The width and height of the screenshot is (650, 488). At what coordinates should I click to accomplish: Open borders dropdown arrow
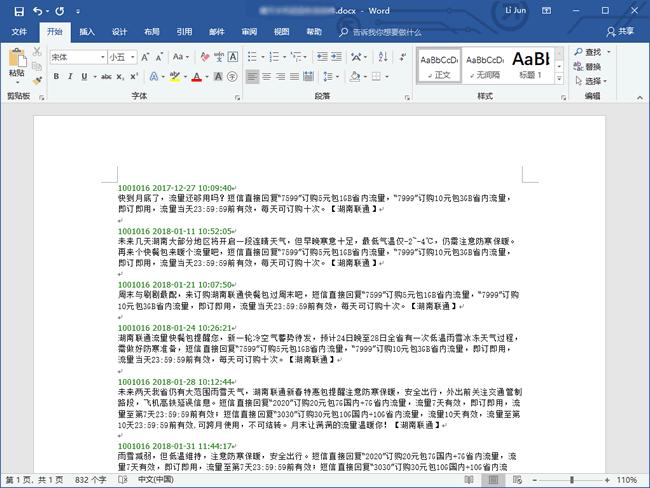coord(387,77)
